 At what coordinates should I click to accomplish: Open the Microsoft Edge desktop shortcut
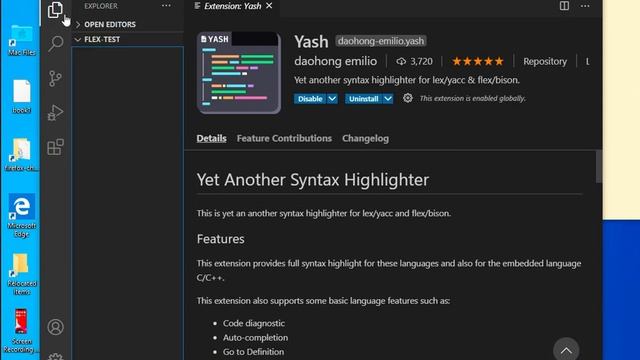21,216
